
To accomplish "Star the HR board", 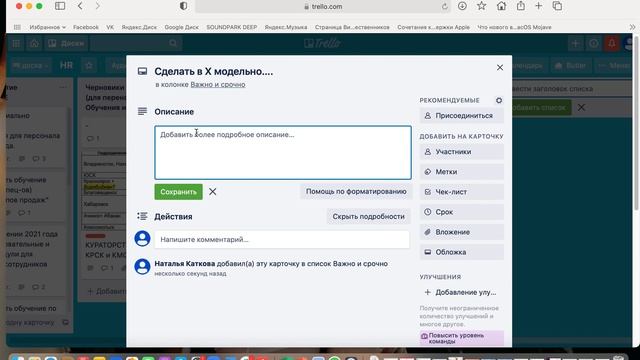I will coord(89,65).
